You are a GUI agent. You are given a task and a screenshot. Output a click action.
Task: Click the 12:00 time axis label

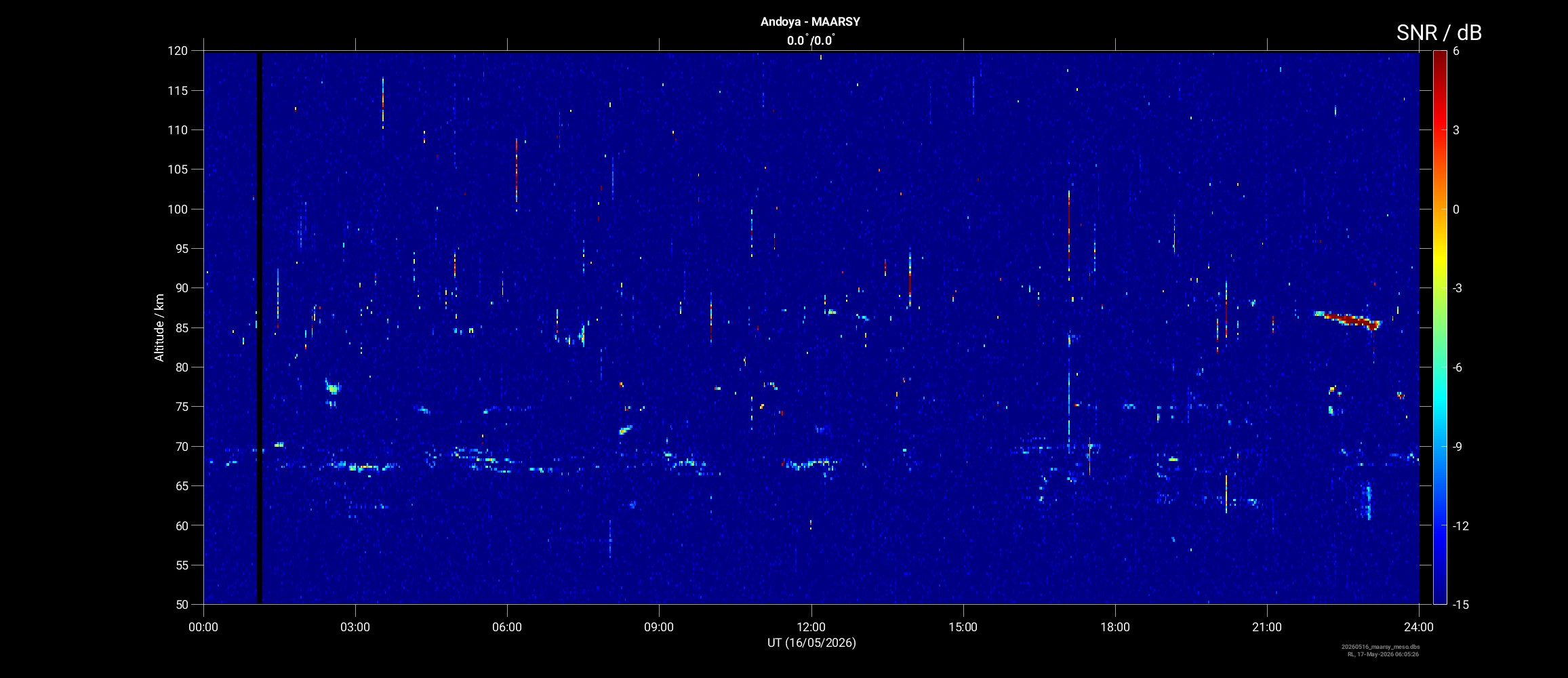click(x=811, y=627)
